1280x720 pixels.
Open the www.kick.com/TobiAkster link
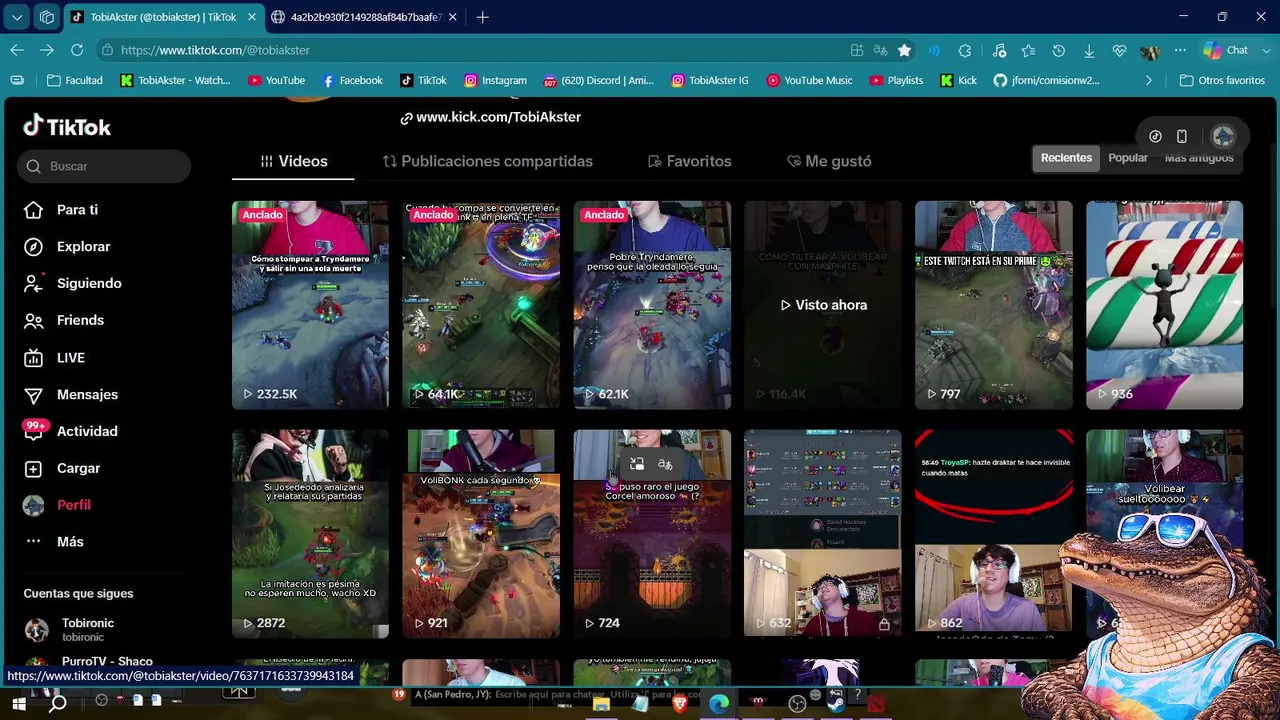(x=490, y=117)
